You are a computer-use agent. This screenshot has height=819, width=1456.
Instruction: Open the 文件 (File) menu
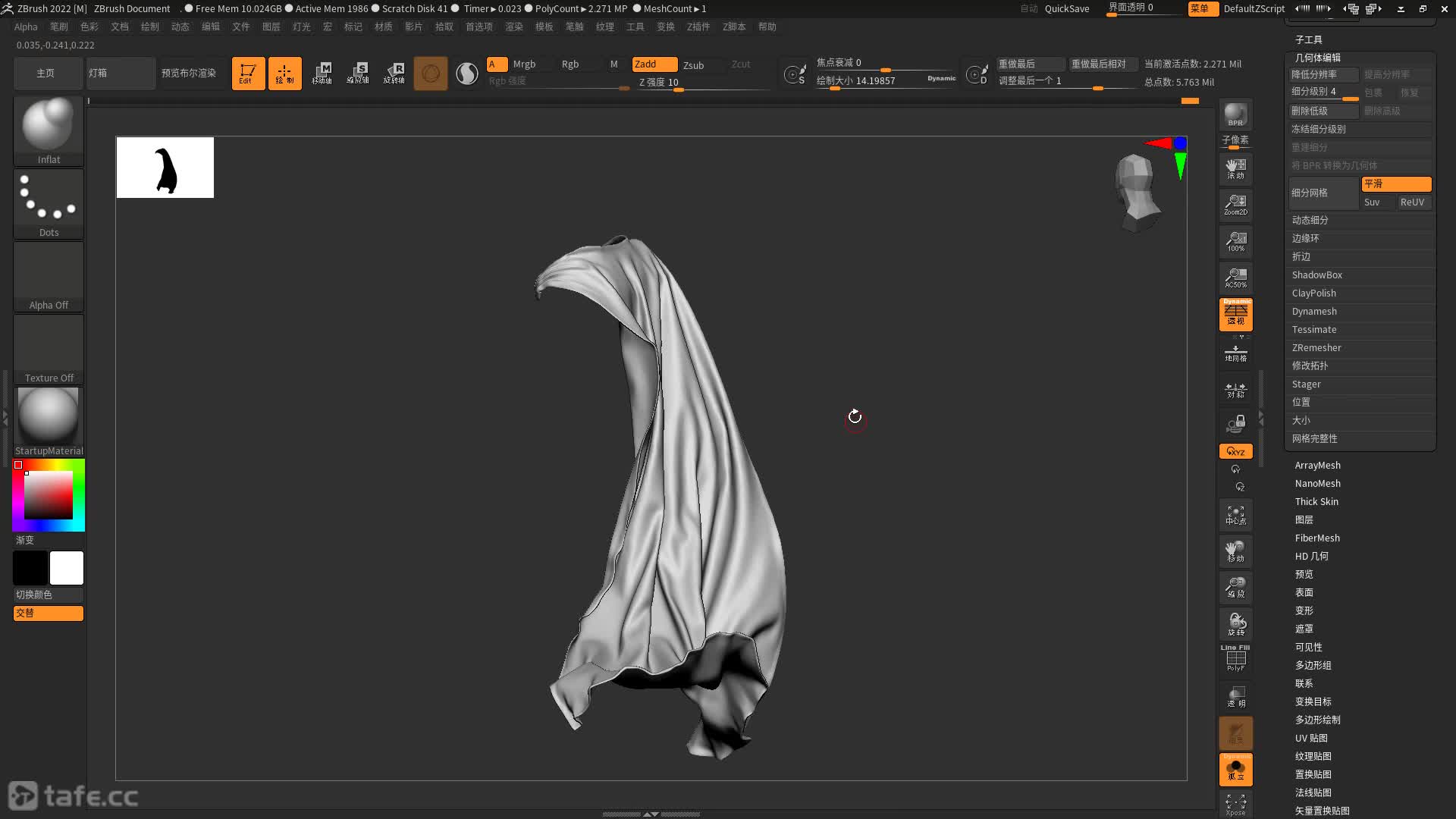tap(240, 27)
